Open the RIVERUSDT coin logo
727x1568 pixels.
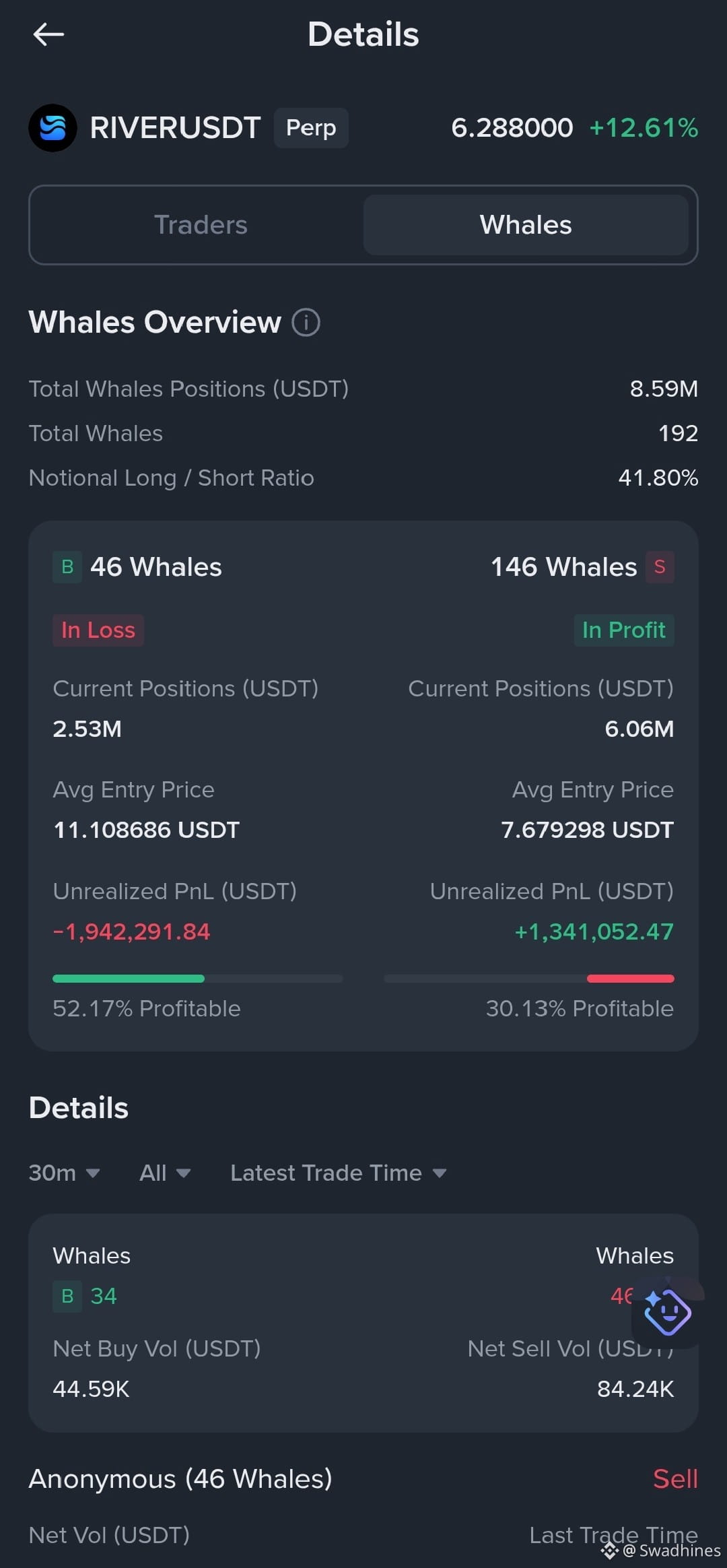click(53, 127)
